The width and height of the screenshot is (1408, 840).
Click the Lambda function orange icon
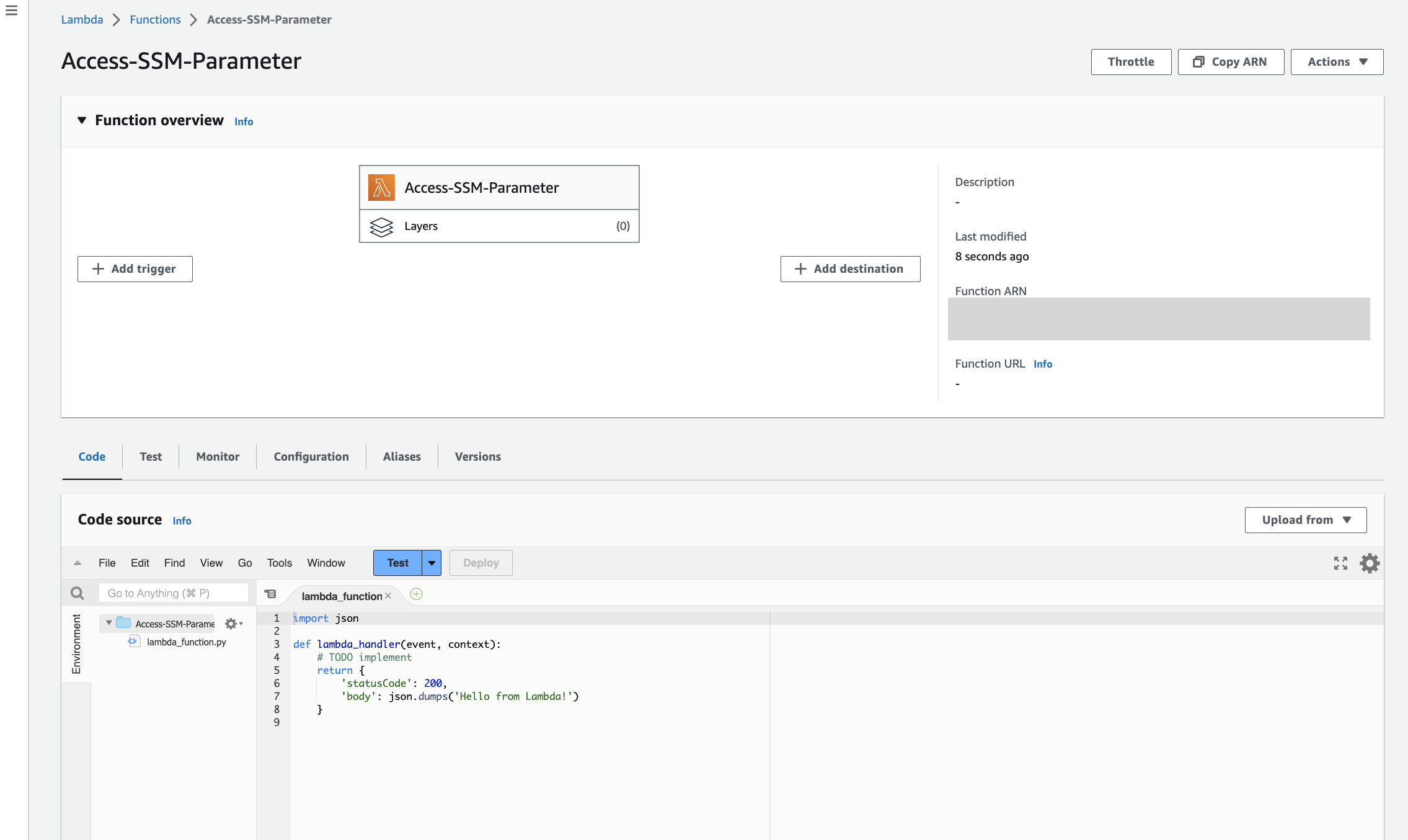[381, 187]
